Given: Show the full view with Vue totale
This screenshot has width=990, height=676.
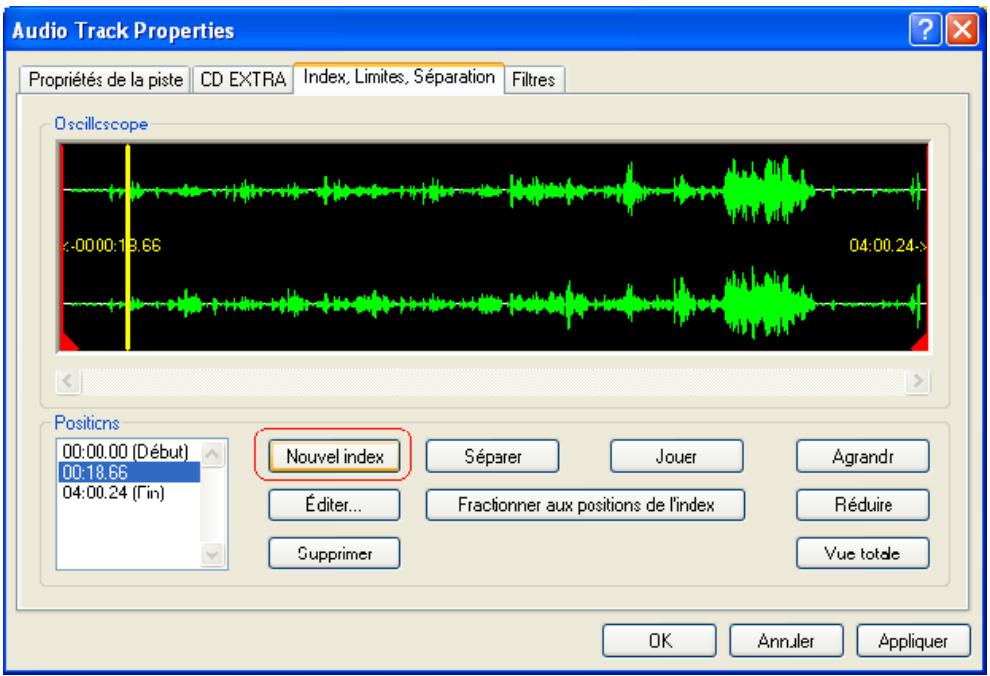Looking at the screenshot, I should coord(862,554).
